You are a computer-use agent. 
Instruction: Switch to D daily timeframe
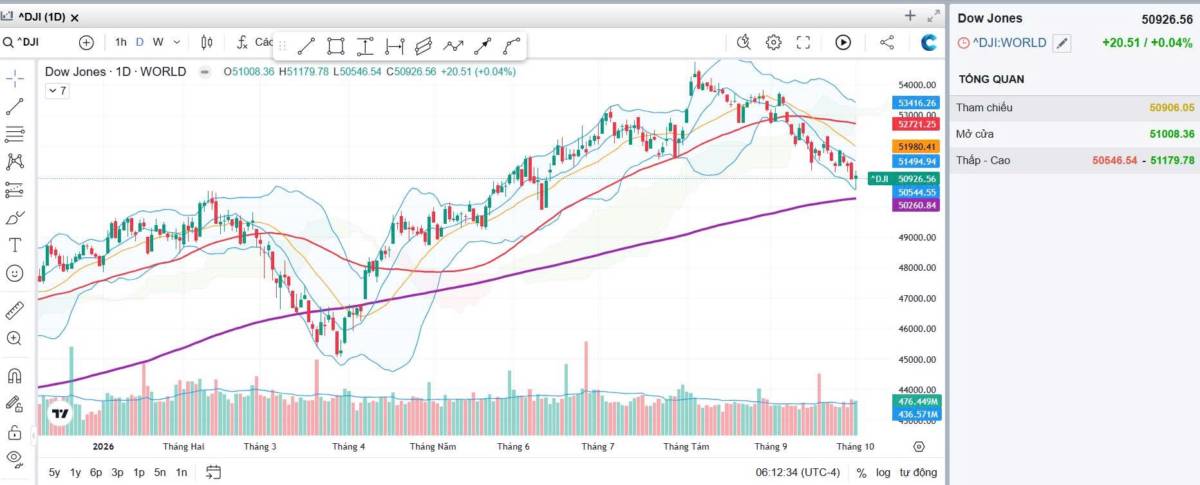point(140,42)
